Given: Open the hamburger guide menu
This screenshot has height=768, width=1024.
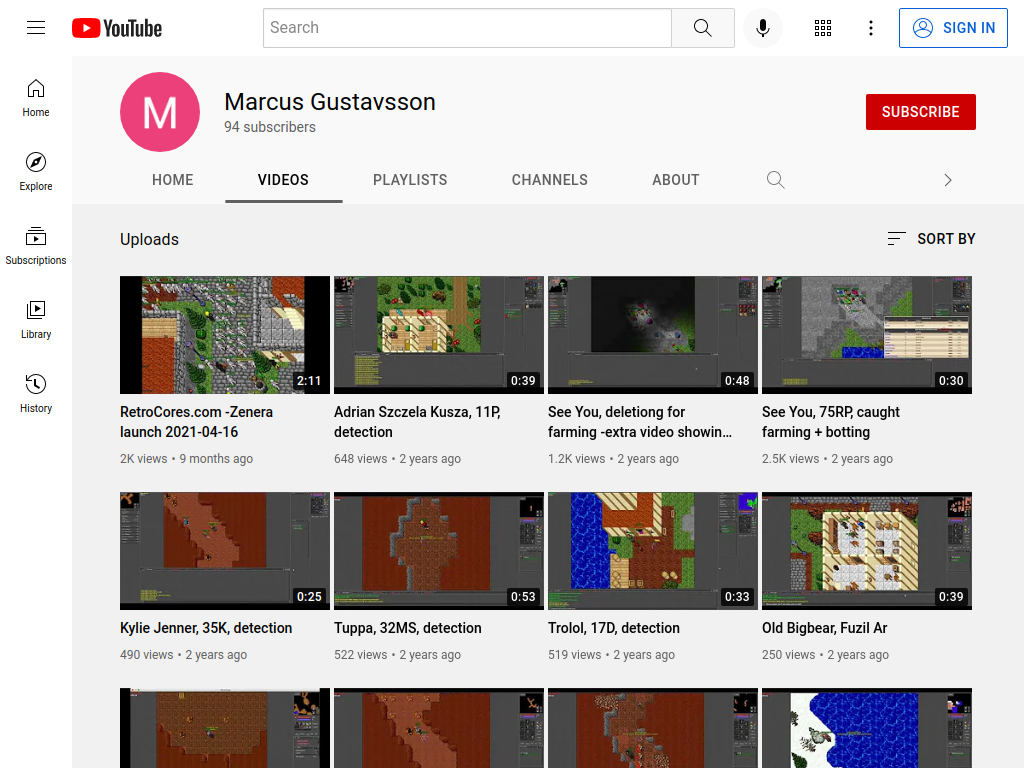Looking at the screenshot, I should tap(36, 27).
